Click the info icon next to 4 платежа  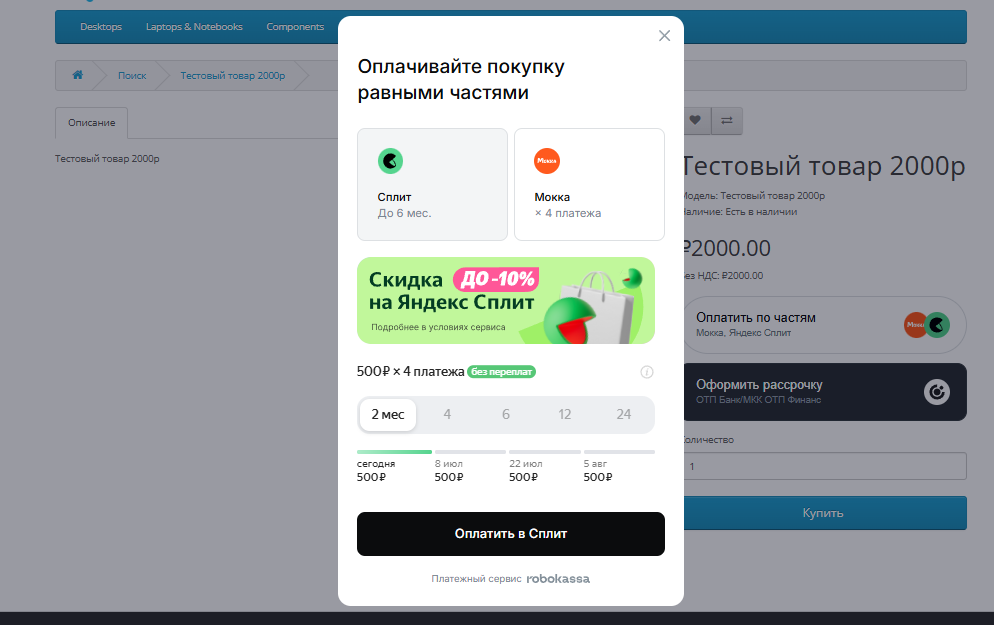tap(647, 372)
